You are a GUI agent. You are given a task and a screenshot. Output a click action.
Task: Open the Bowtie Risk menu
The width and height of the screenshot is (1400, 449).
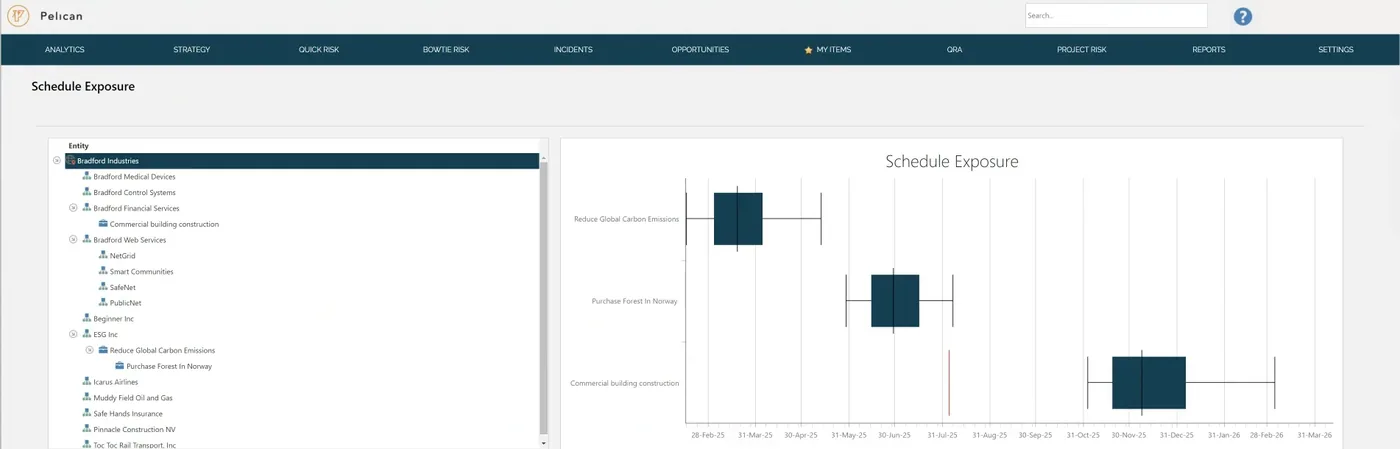click(x=446, y=50)
